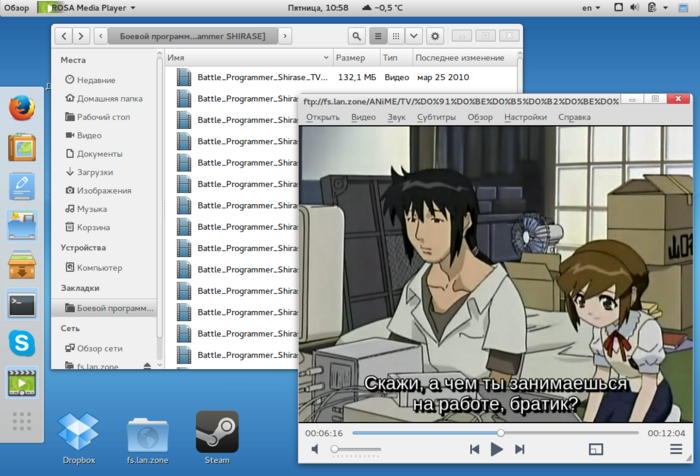
Task: Open keyboard layout en dropdown
Action: pyautogui.click(x=591, y=8)
